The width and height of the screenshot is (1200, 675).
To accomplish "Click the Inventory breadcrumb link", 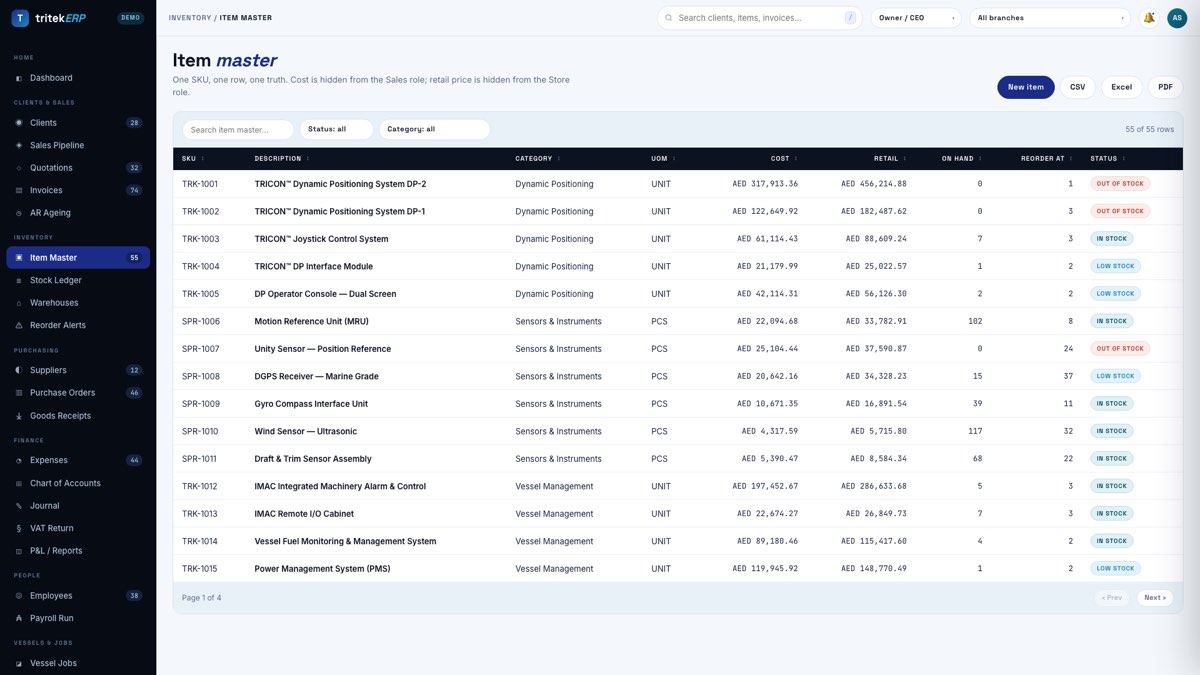I will pyautogui.click(x=190, y=18).
